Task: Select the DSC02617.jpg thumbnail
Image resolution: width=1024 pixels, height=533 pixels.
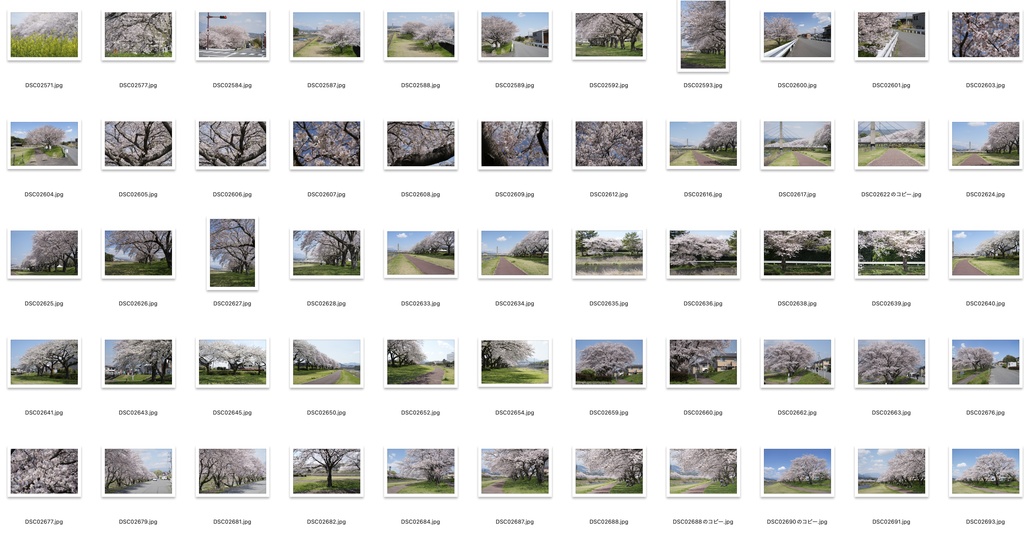Action: tap(797, 144)
